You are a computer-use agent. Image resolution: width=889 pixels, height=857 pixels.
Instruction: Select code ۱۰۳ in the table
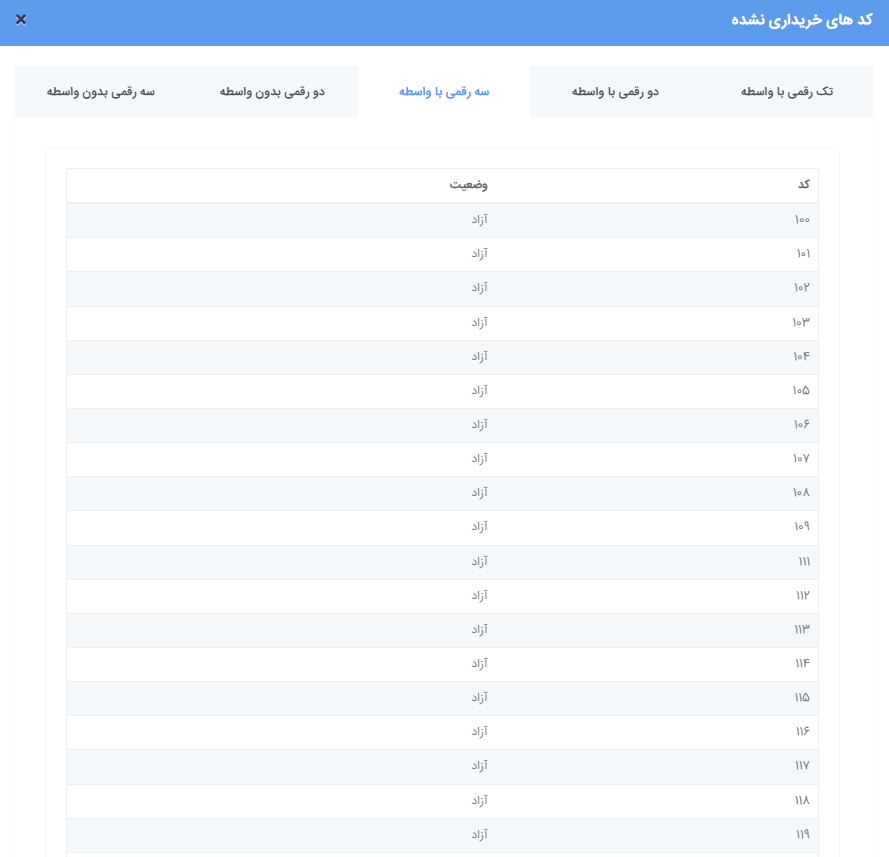coord(801,323)
